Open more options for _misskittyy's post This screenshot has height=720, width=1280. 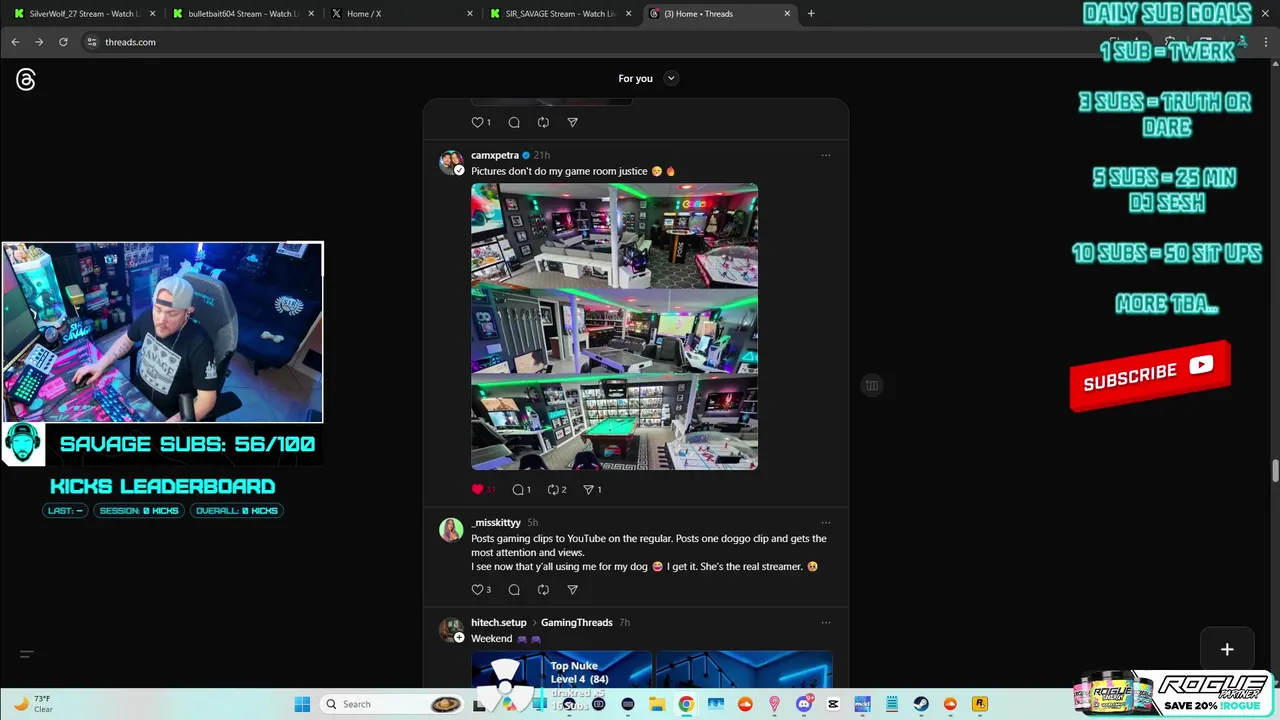point(825,522)
